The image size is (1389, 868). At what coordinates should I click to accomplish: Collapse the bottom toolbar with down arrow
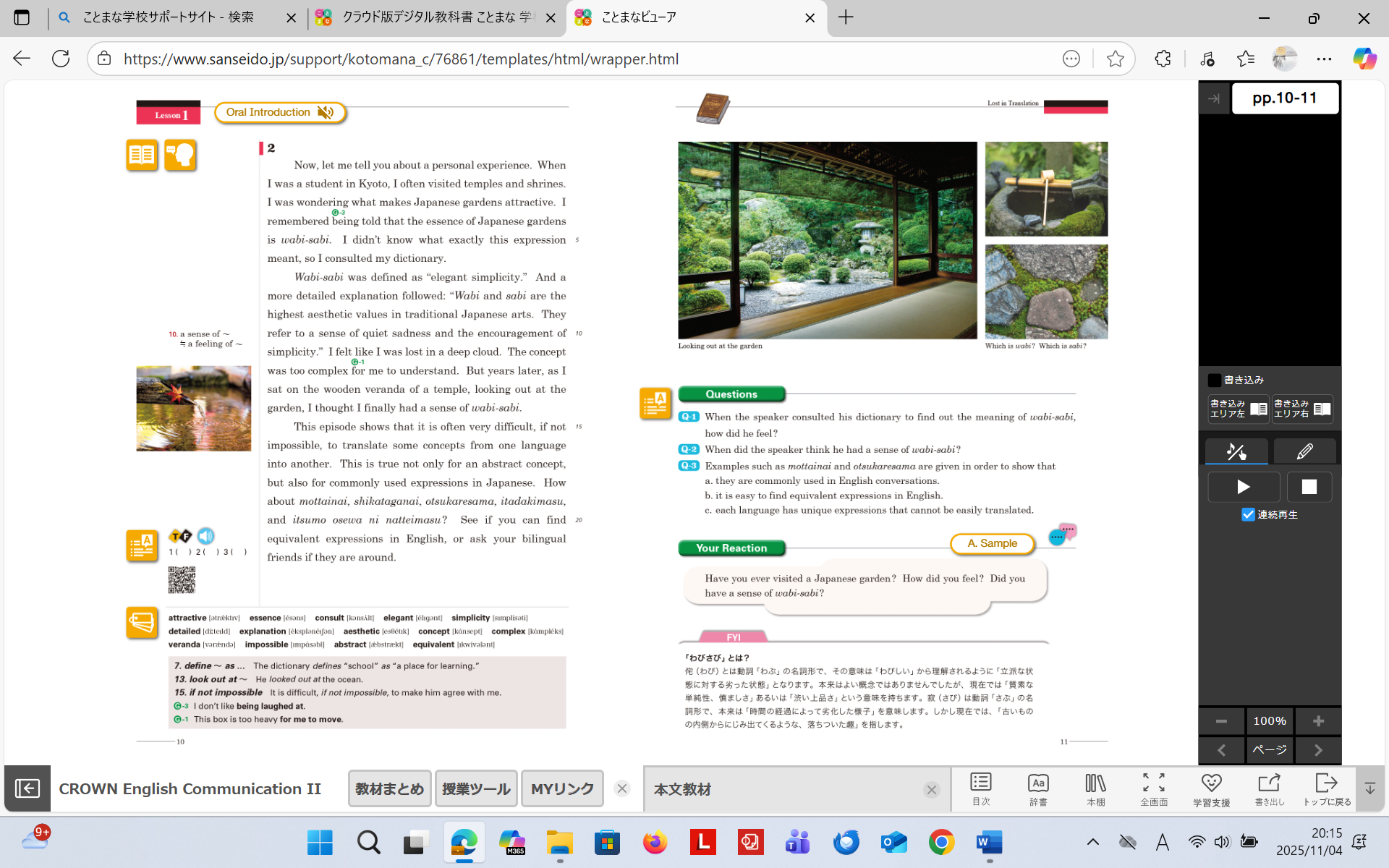(x=1369, y=788)
